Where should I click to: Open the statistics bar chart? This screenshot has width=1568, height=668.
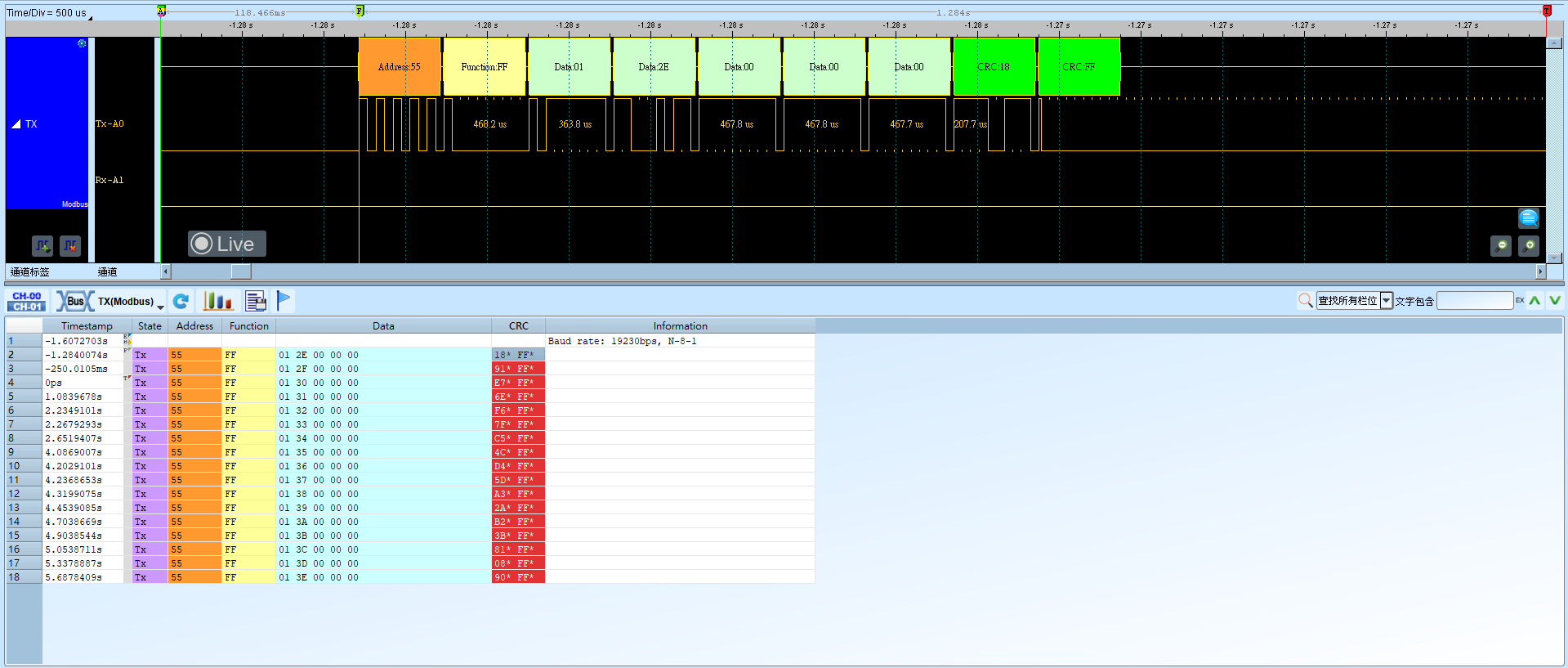click(x=218, y=301)
